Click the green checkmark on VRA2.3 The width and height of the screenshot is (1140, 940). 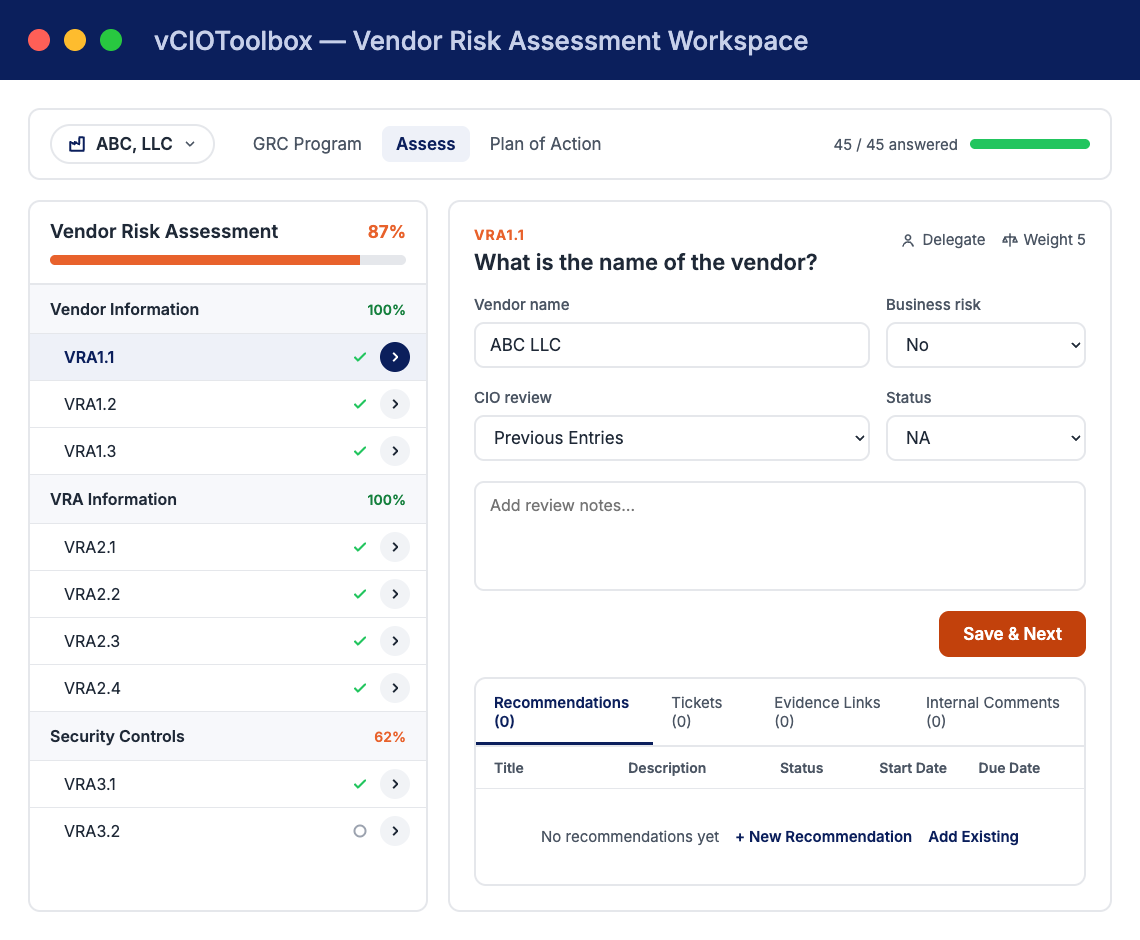coord(360,641)
